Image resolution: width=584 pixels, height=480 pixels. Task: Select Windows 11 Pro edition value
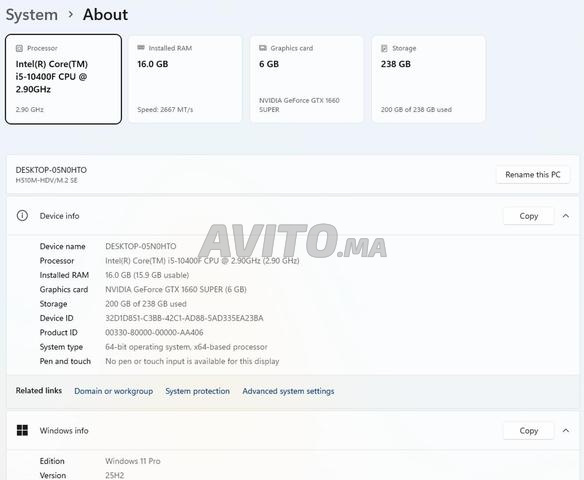[x=133, y=461]
